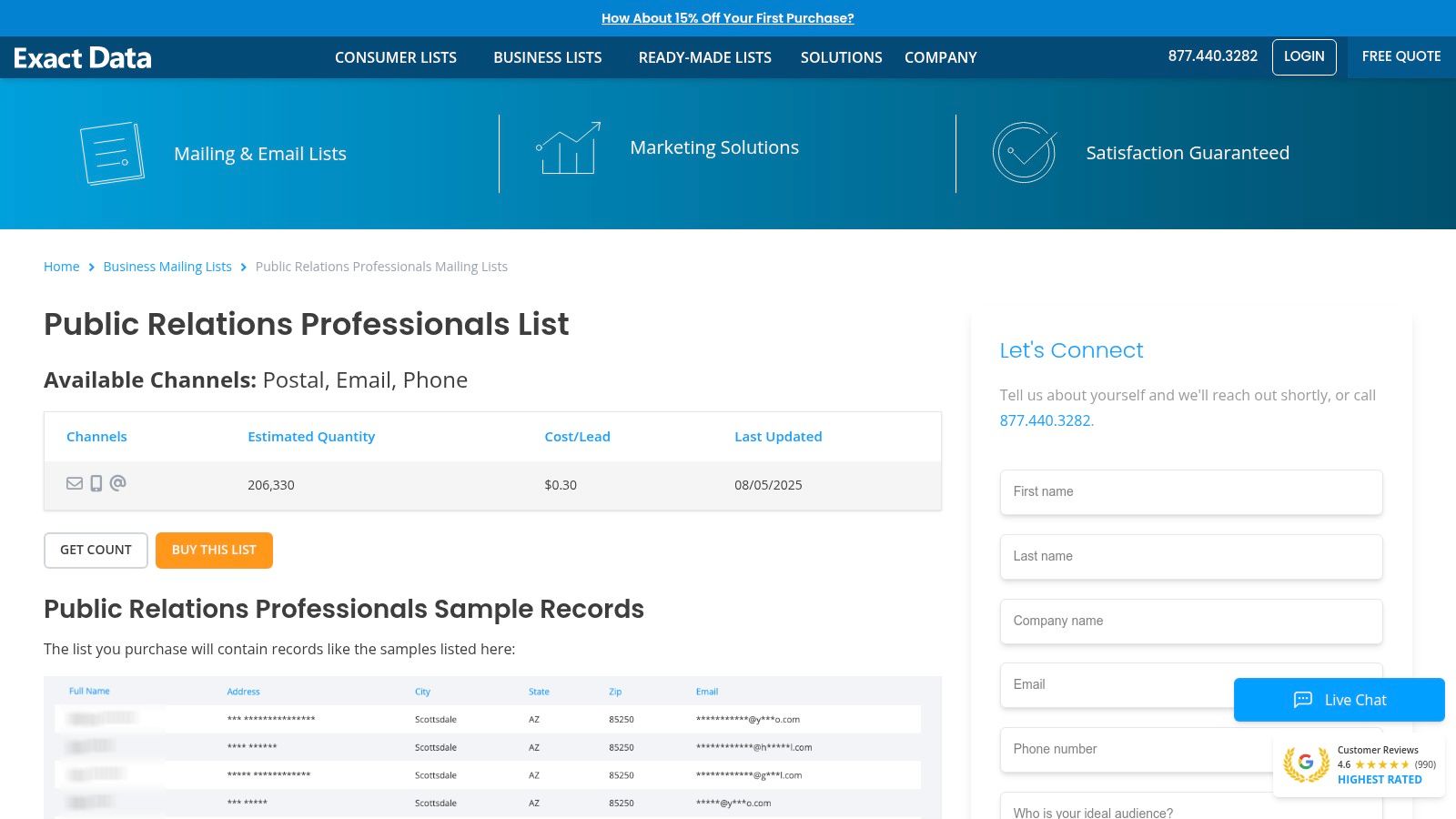Click the 08/05/2025 date value
Image resolution: width=1456 pixels, height=819 pixels.
point(768,485)
